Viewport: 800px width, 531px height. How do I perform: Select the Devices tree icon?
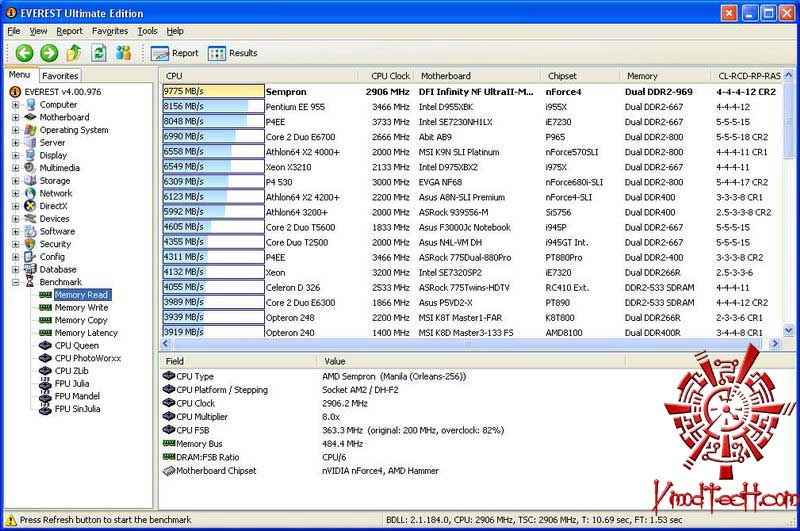tap(31, 219)
